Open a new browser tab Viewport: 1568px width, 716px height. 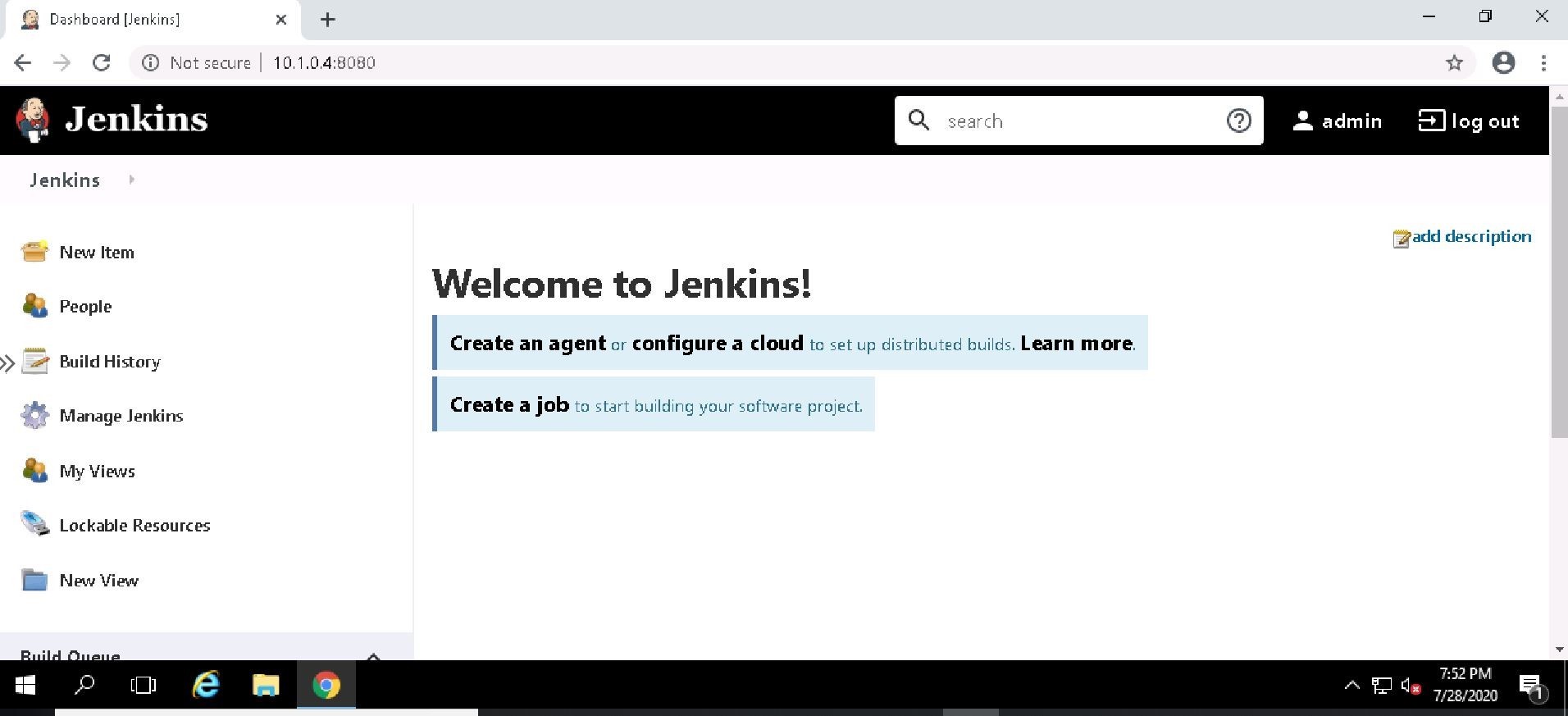[327, 20]
